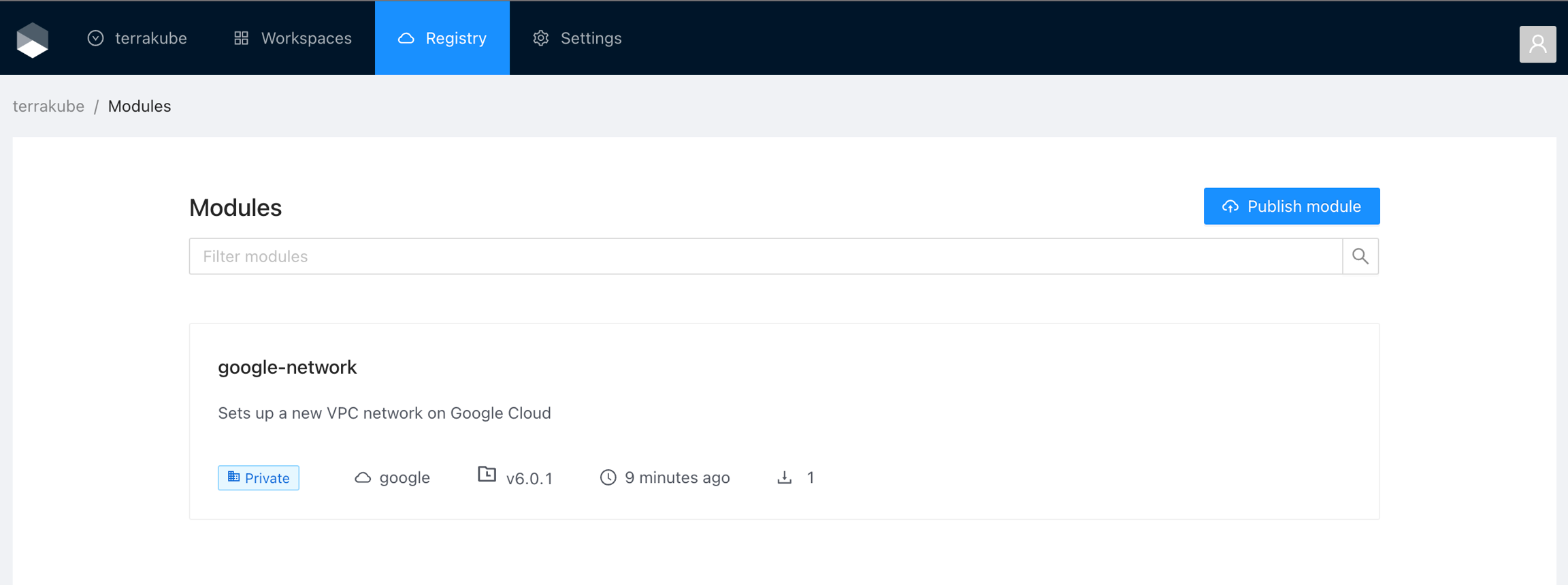
Task: Click the version folder icon
Action: 487,475
